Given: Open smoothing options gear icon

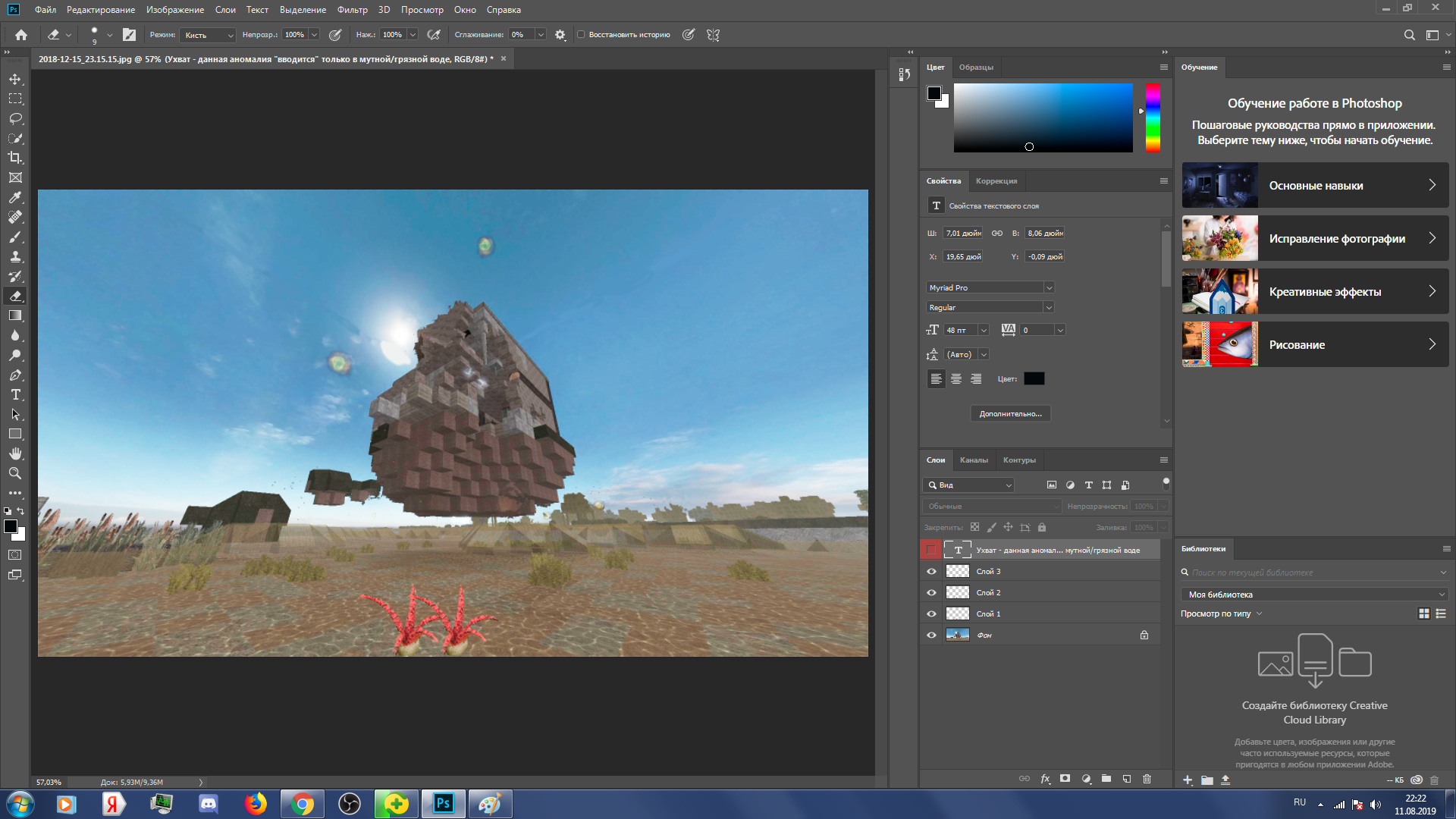Looking at the screenshot, I should pos(560,35).
